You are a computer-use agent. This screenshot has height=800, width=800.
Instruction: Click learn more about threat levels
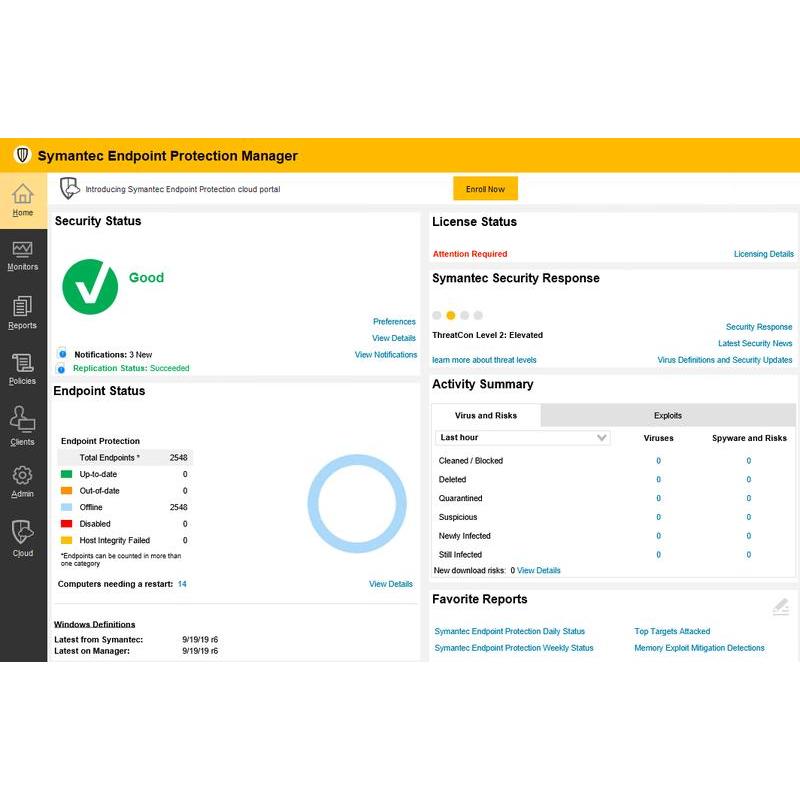click(x=484, y=360)
